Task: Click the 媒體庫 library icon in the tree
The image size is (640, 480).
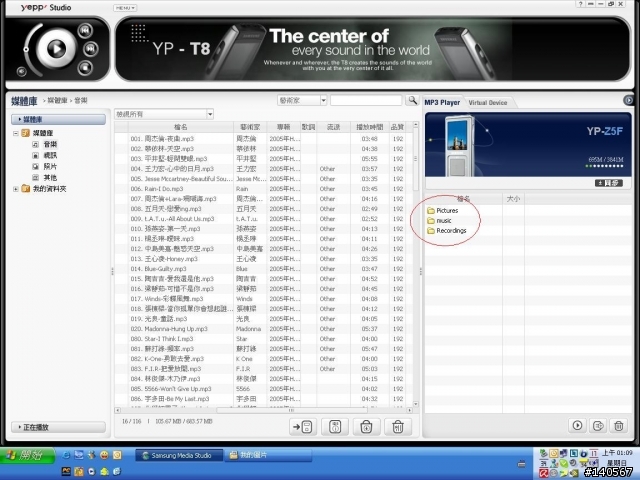Action: tap(25, 133)
